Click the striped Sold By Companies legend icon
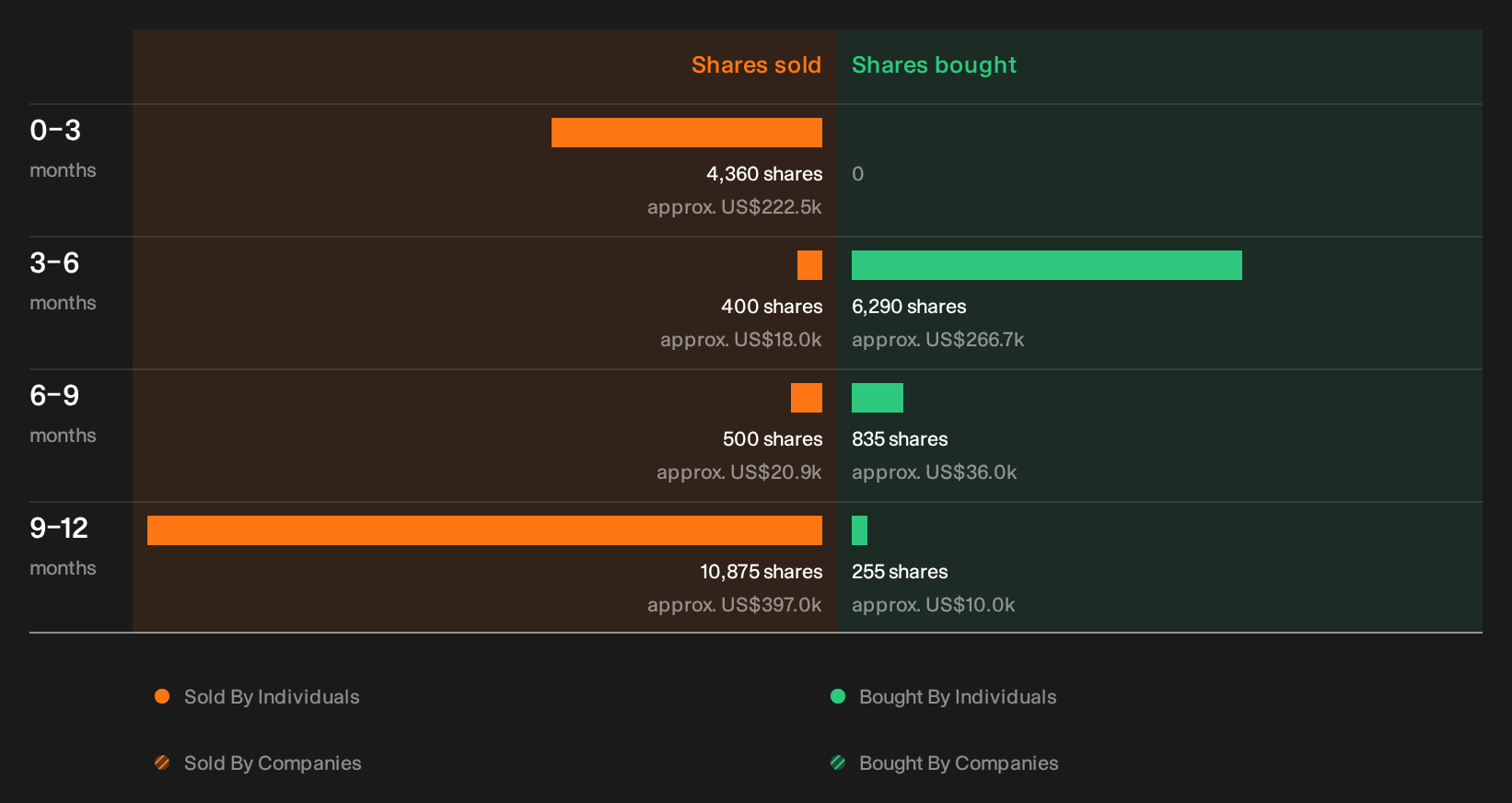The width and height of the screenshot is (1512, 803). [x=162, y=762]
